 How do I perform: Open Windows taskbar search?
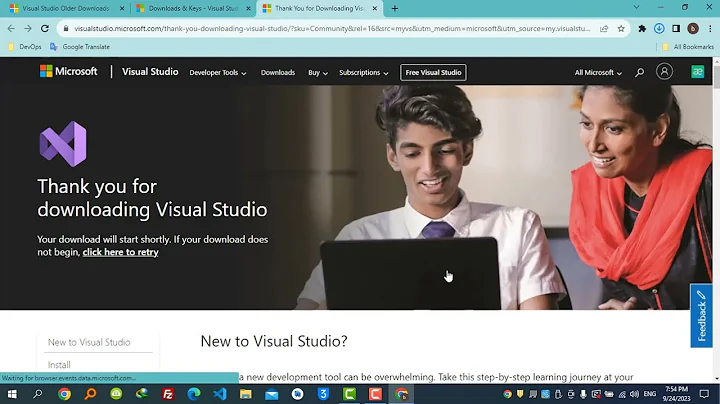[x=38, y=394]
